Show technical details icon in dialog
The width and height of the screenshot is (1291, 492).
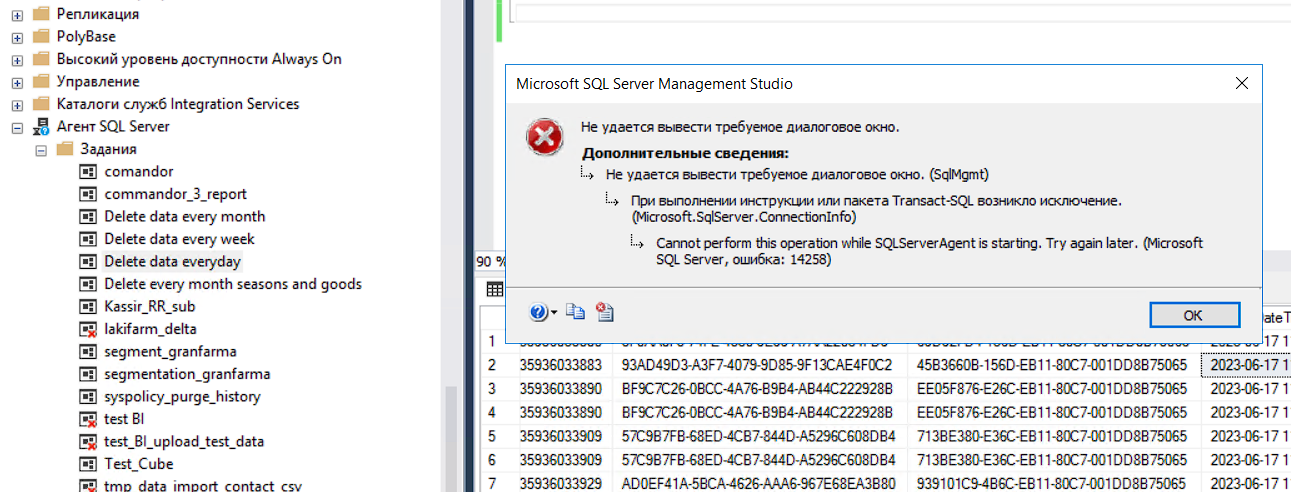click(x=604, y=313)
